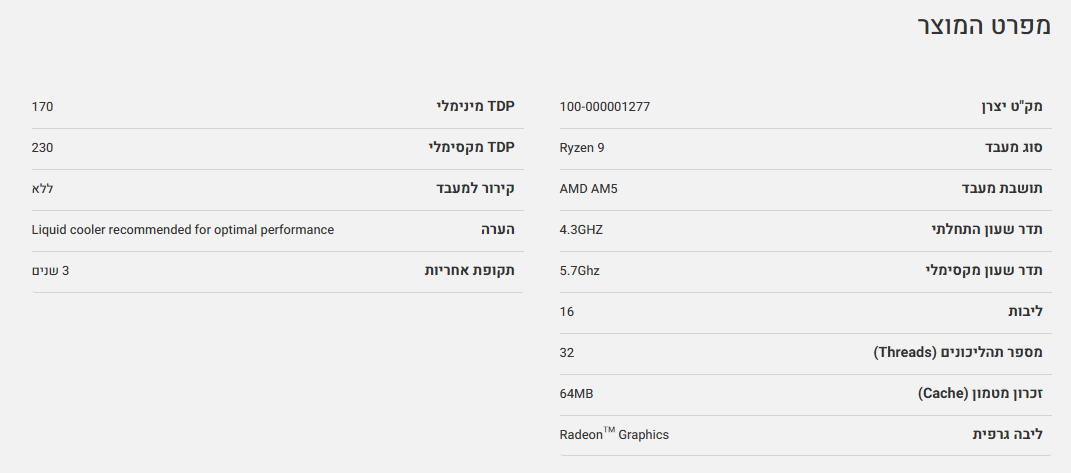
Task: Click the 'AMD AM5' socket value
Action: 589,188
